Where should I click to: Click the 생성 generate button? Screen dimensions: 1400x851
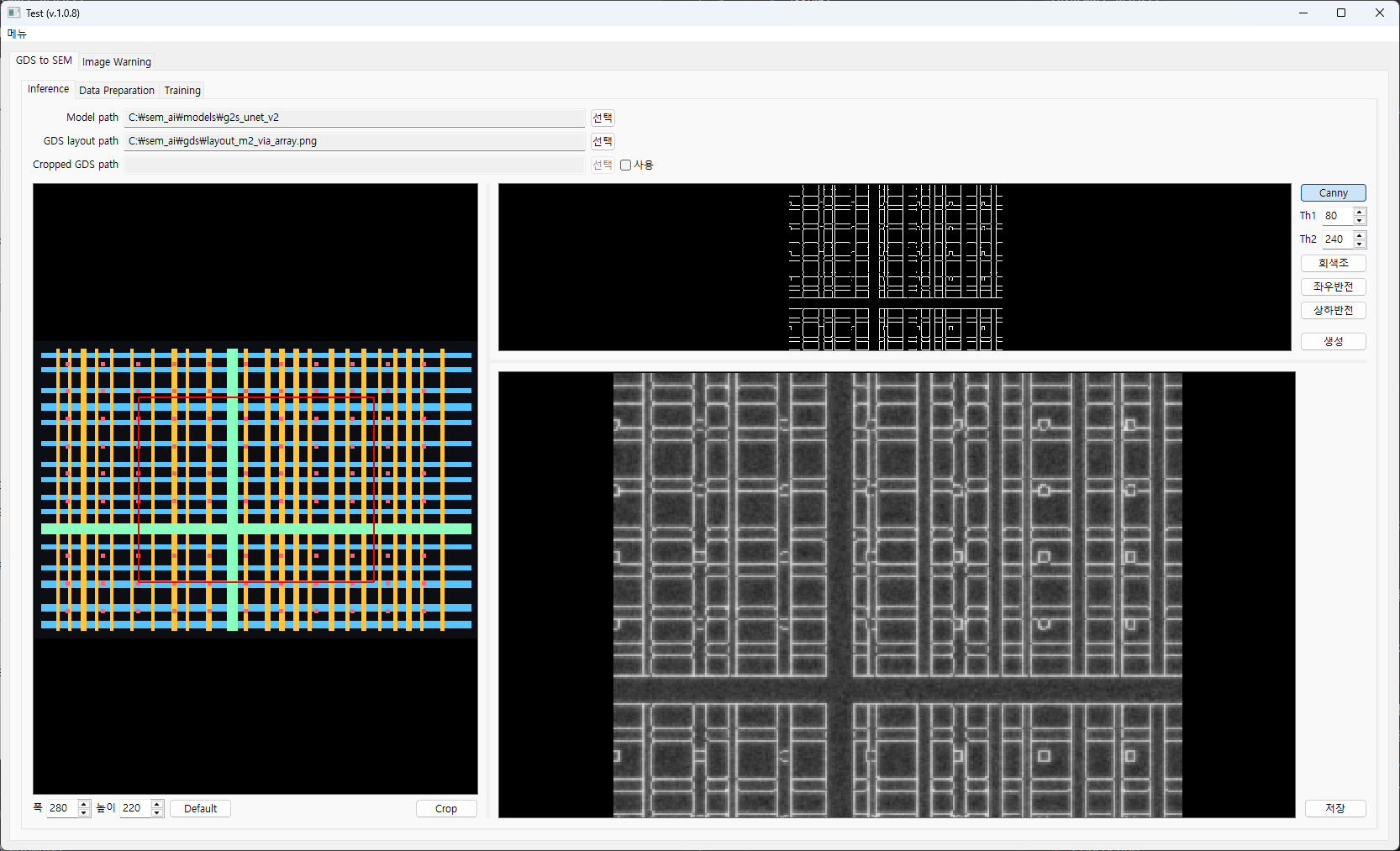[x=1333, y=341]
